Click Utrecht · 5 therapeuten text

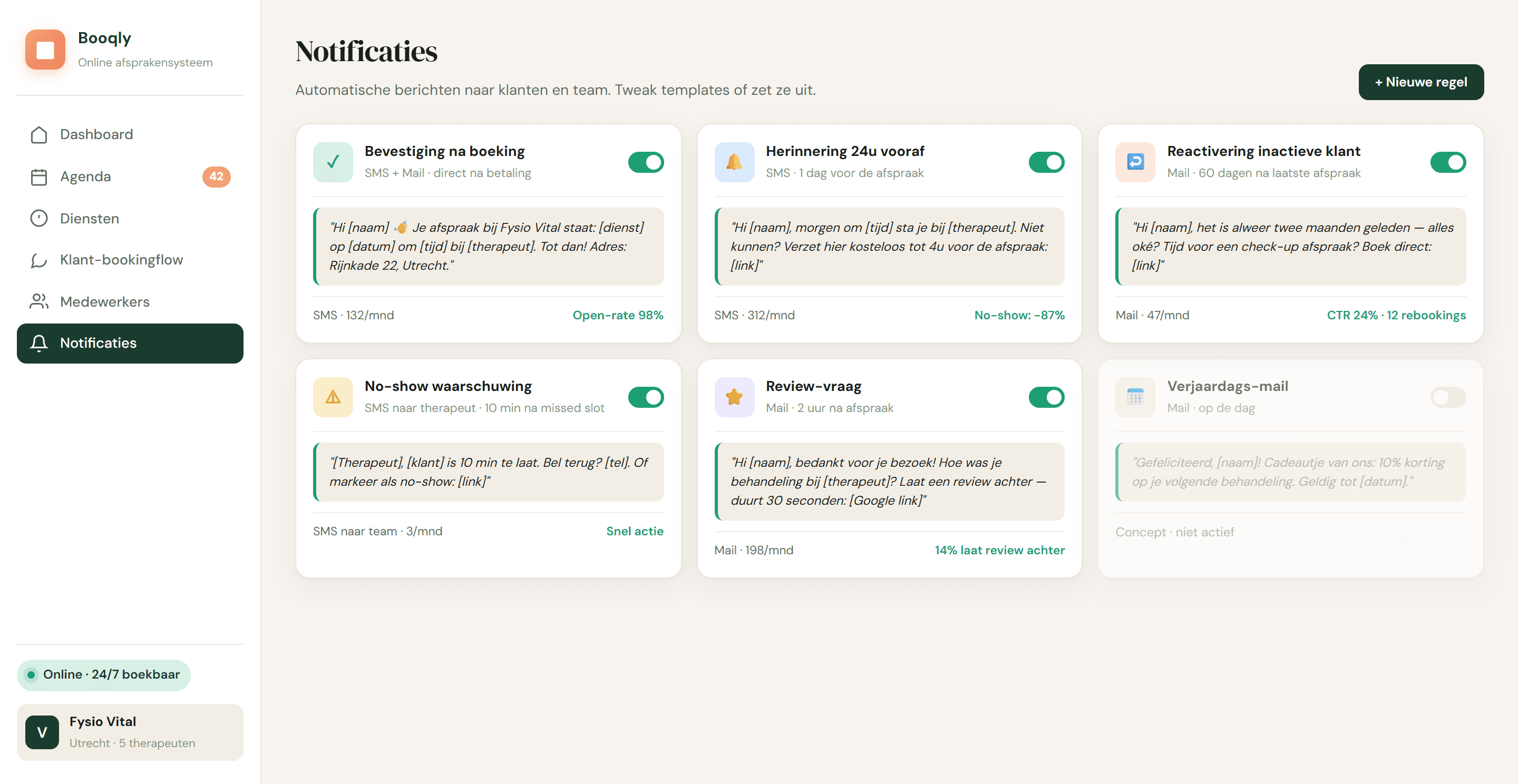point(132,743)
